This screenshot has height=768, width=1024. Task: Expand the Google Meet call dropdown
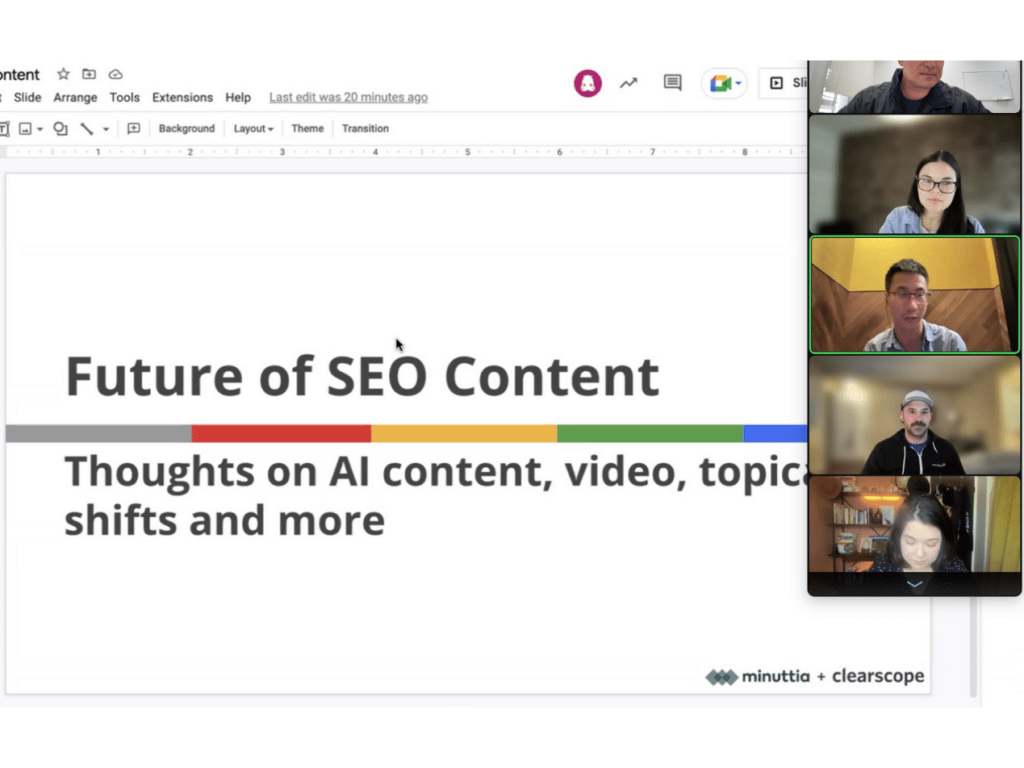point(739,84)
